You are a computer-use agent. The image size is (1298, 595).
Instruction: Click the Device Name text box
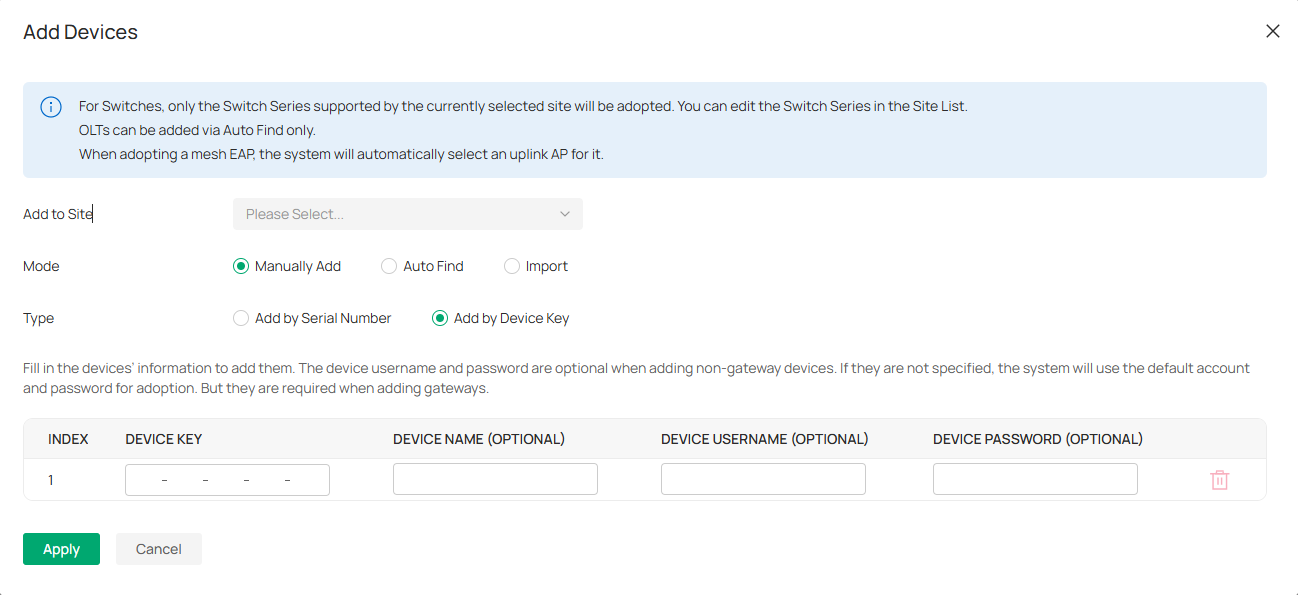[x=495, y=479]
